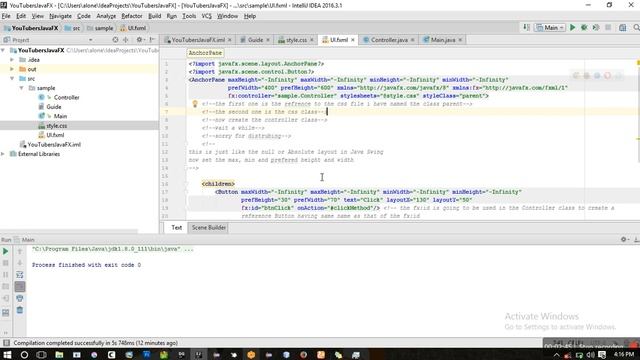Open Search Everywhere magnifier
640x360 pixels.
click(x=636, y=27)
